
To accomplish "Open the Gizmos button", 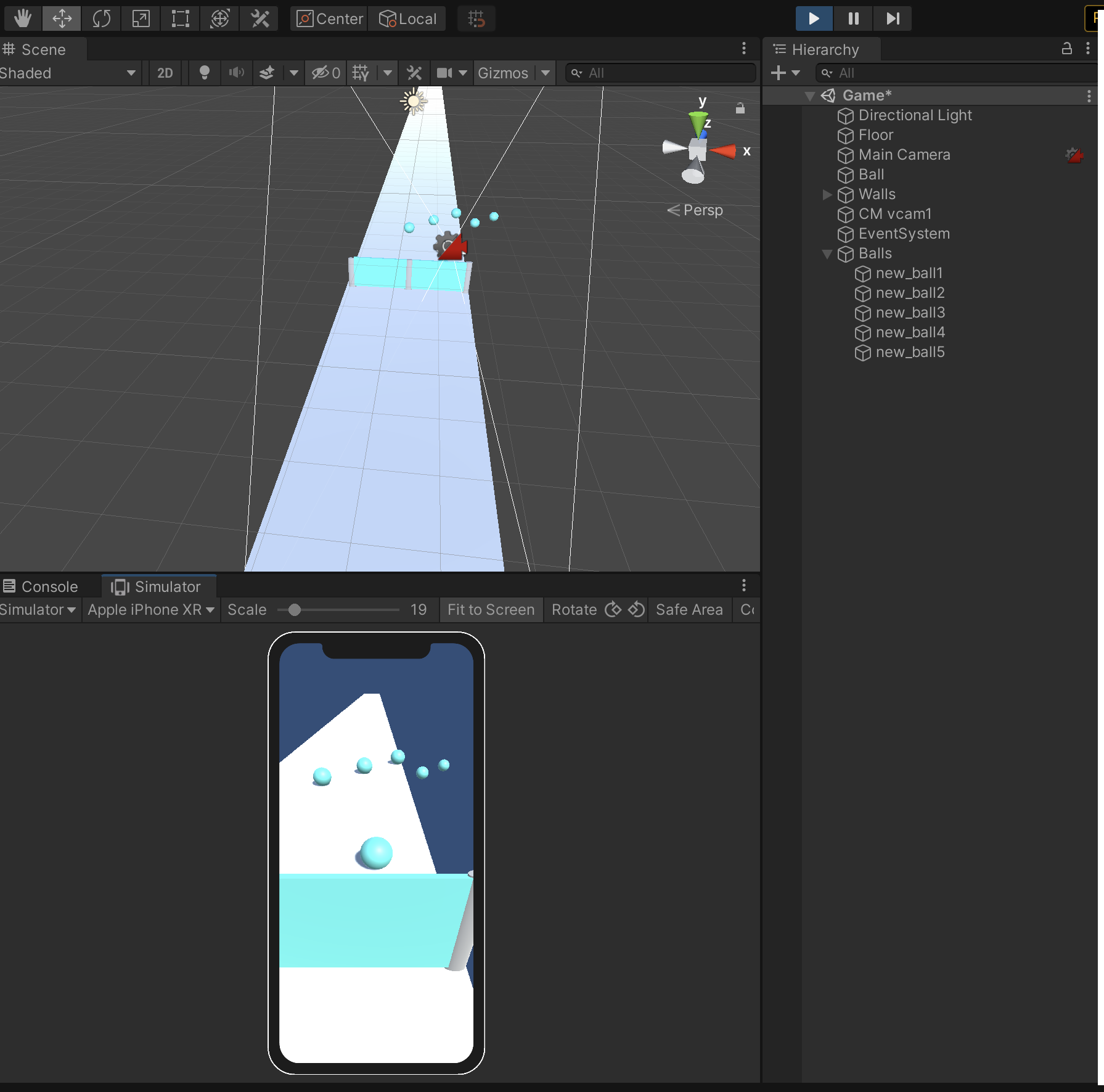I will click(x=503, y=73).
